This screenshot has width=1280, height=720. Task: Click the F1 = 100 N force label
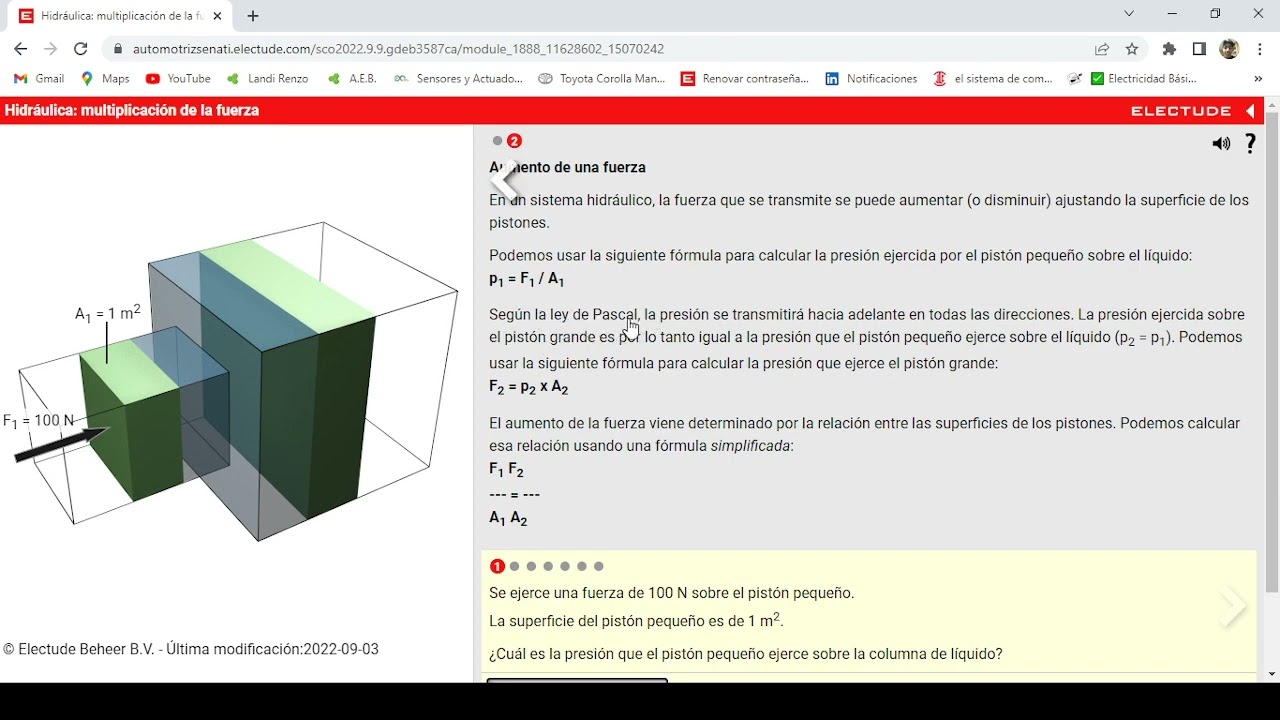click(39, 421)
